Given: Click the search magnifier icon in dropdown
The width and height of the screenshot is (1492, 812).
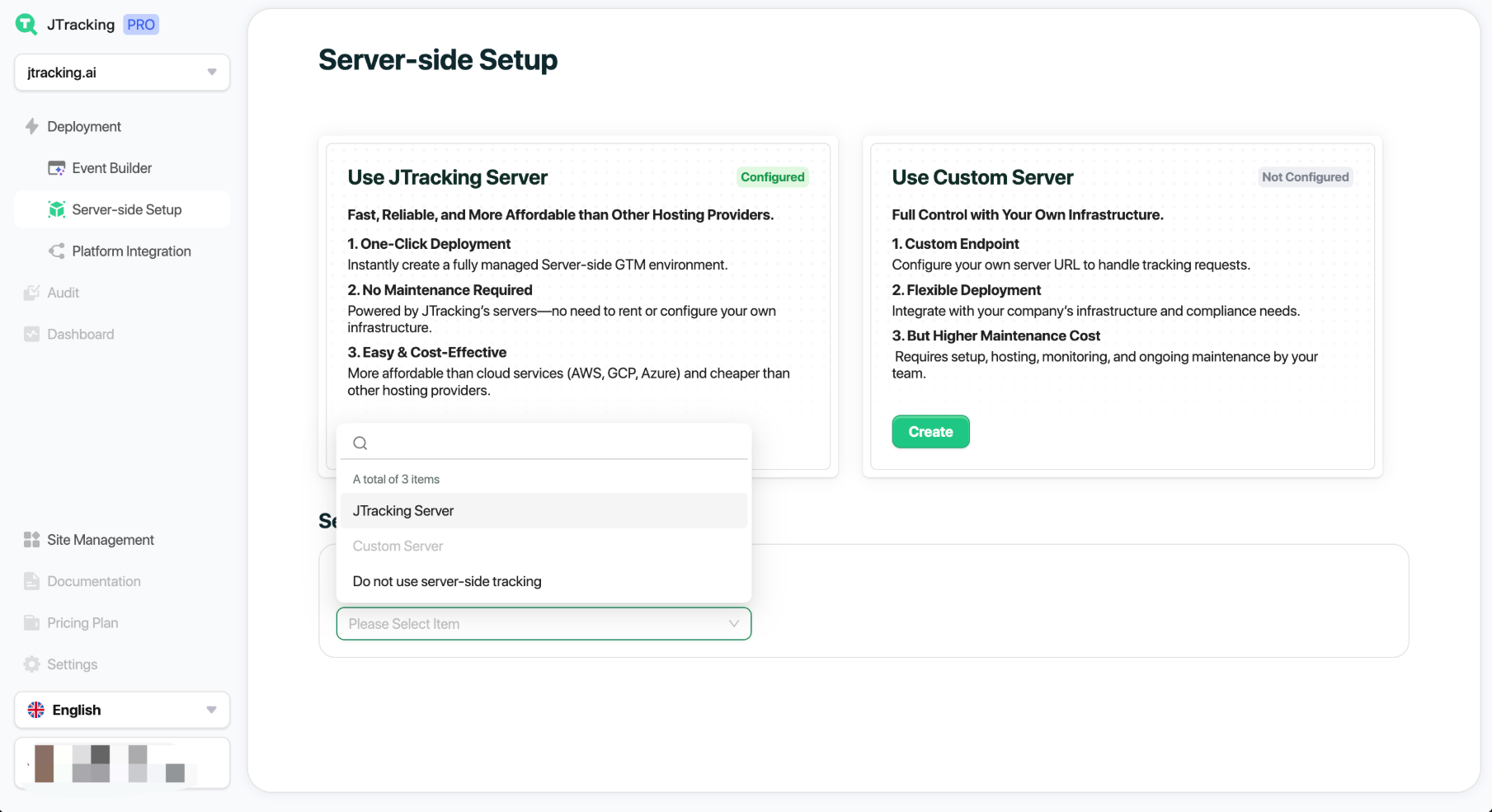Looking at the screenshot, I should point(360,444).
